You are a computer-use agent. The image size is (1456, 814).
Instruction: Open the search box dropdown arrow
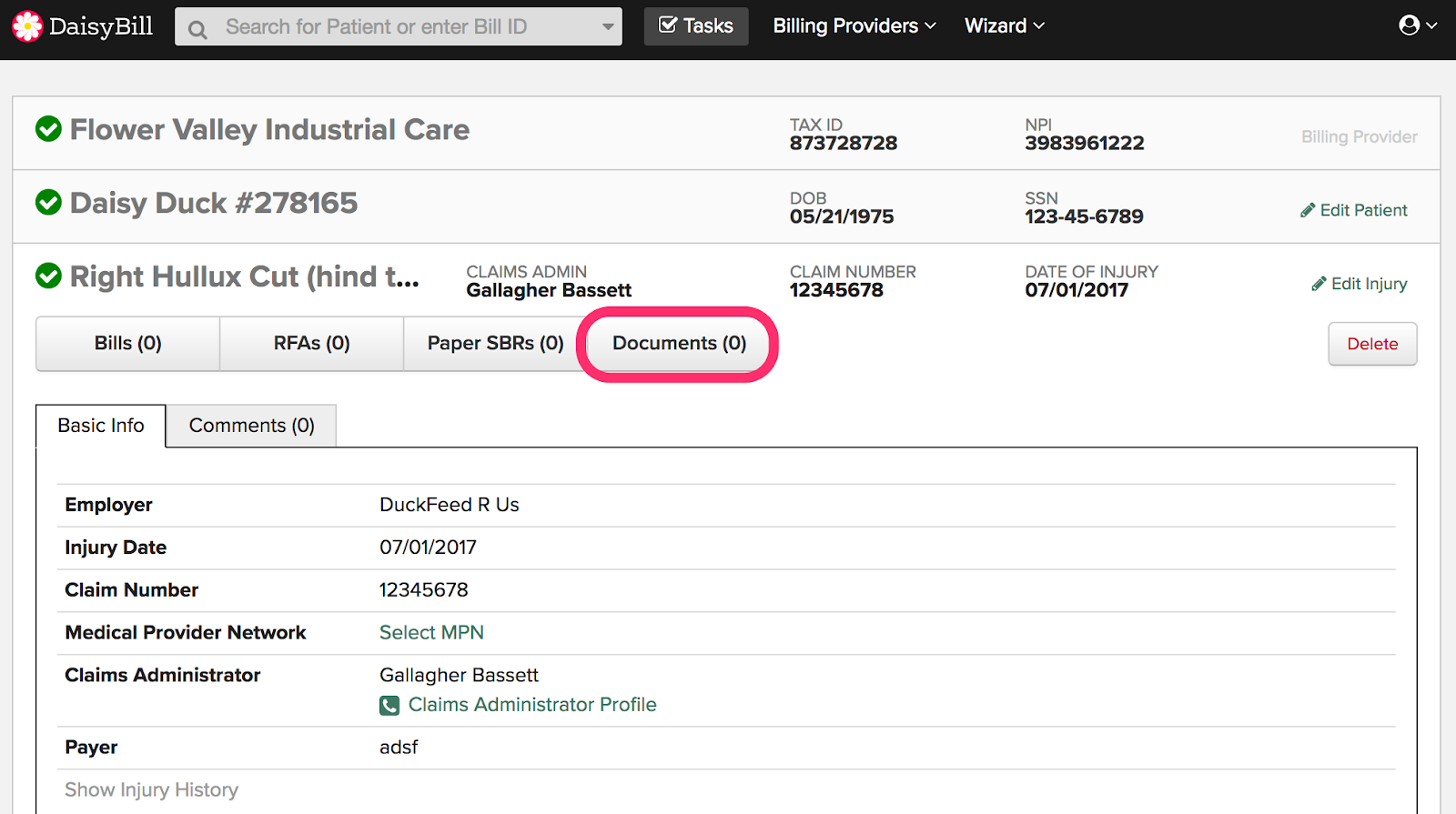pos(608,27)
